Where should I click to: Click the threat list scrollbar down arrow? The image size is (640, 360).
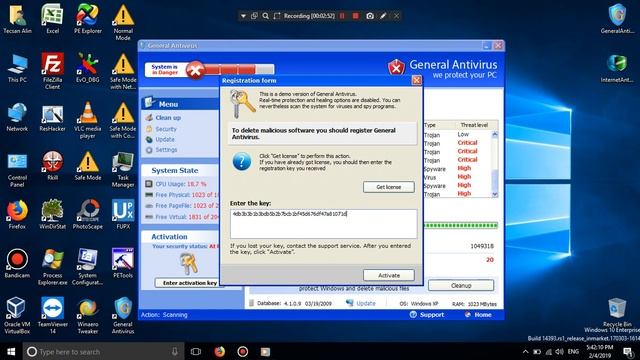coord(495,194)
